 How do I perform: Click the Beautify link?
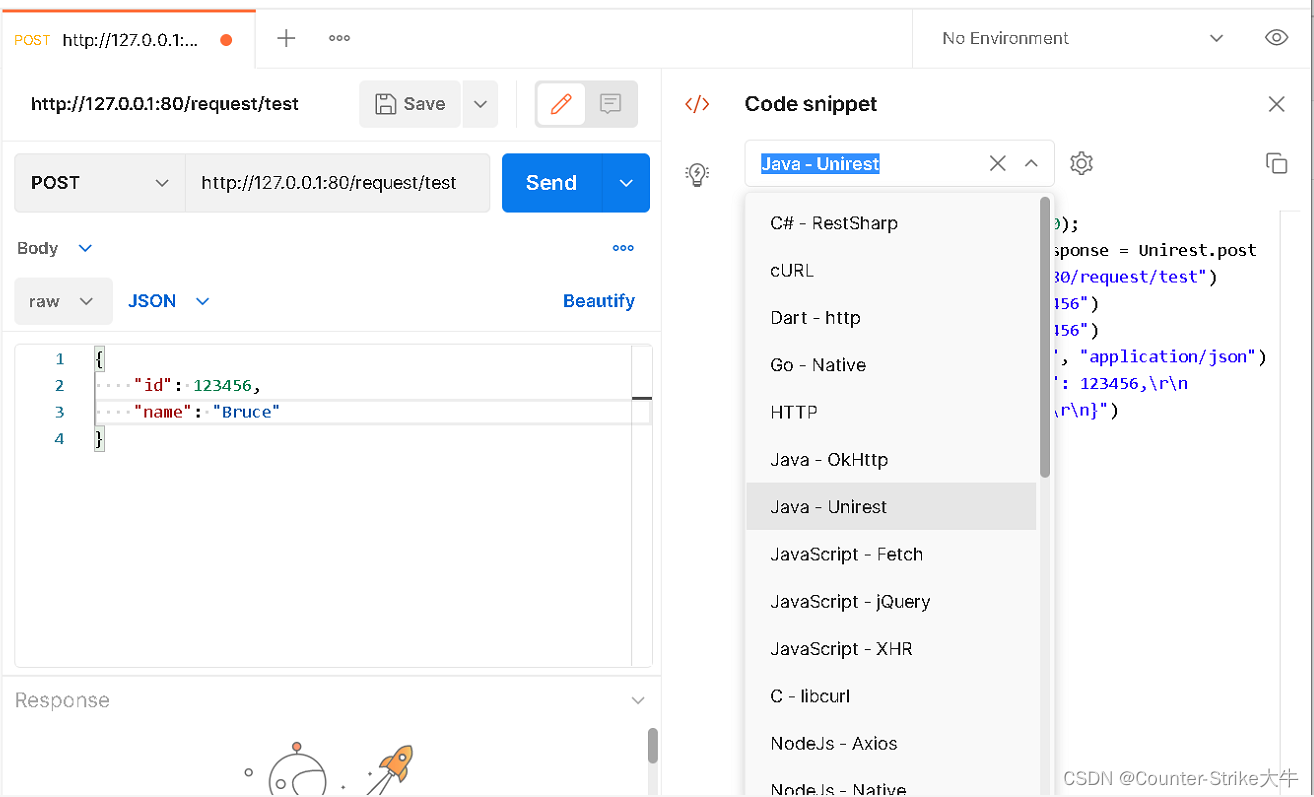coord(599,301)
